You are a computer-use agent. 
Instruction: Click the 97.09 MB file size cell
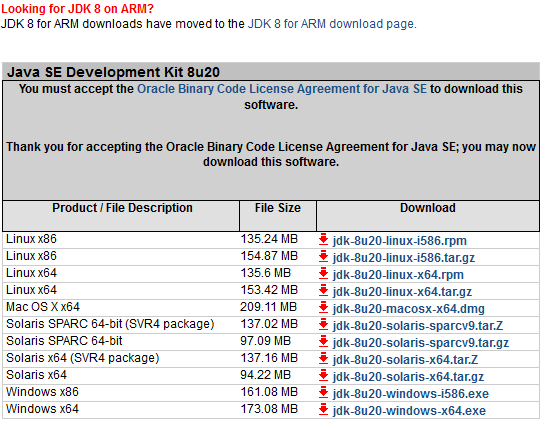pyautogui.click(x=278, y=341)
